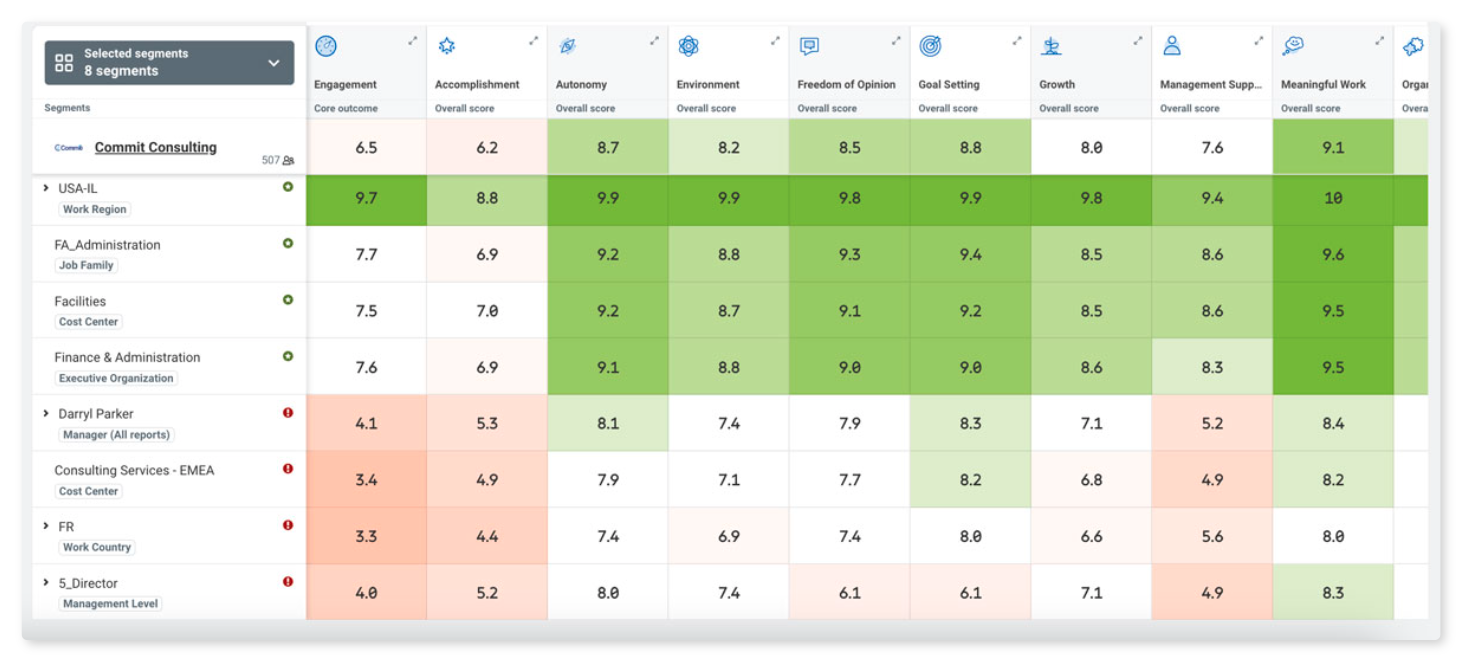Click the red alert indicator beside Darryl Parker
The width and height of the screenshot is (1465, 670).
[x=286, y=411]
